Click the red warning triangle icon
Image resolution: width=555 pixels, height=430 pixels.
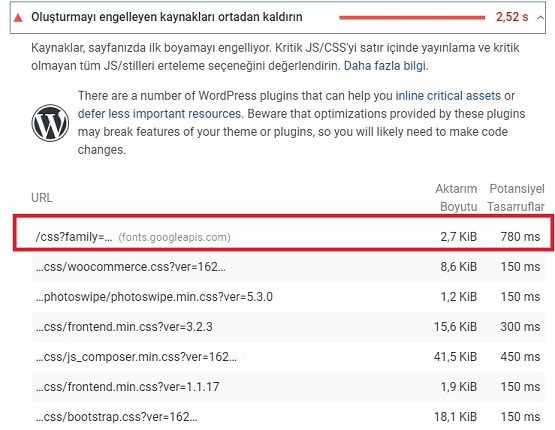pyautogui.click(x=18, y=17)
